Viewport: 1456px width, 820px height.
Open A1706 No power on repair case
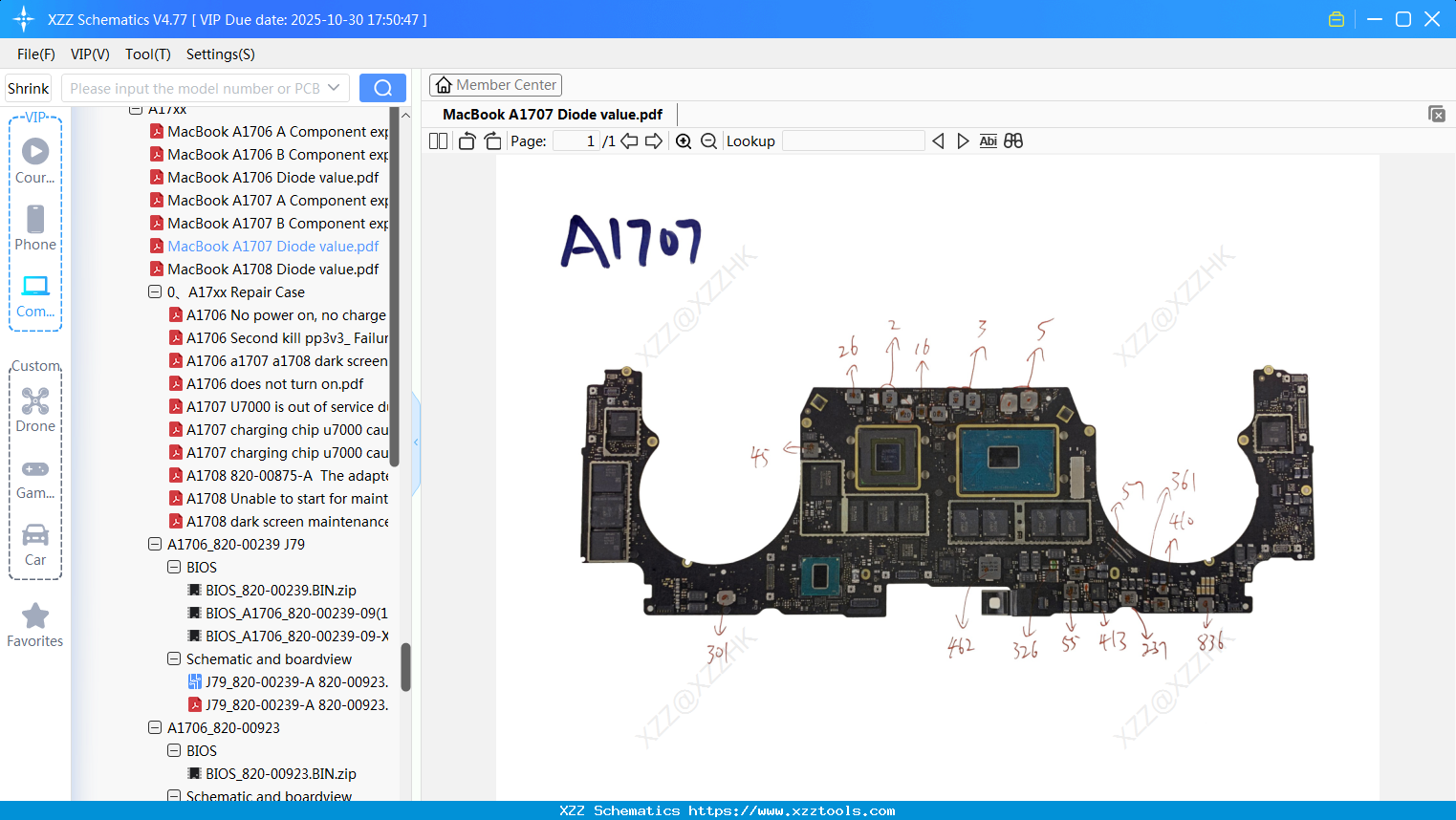[x=286, y=315]
